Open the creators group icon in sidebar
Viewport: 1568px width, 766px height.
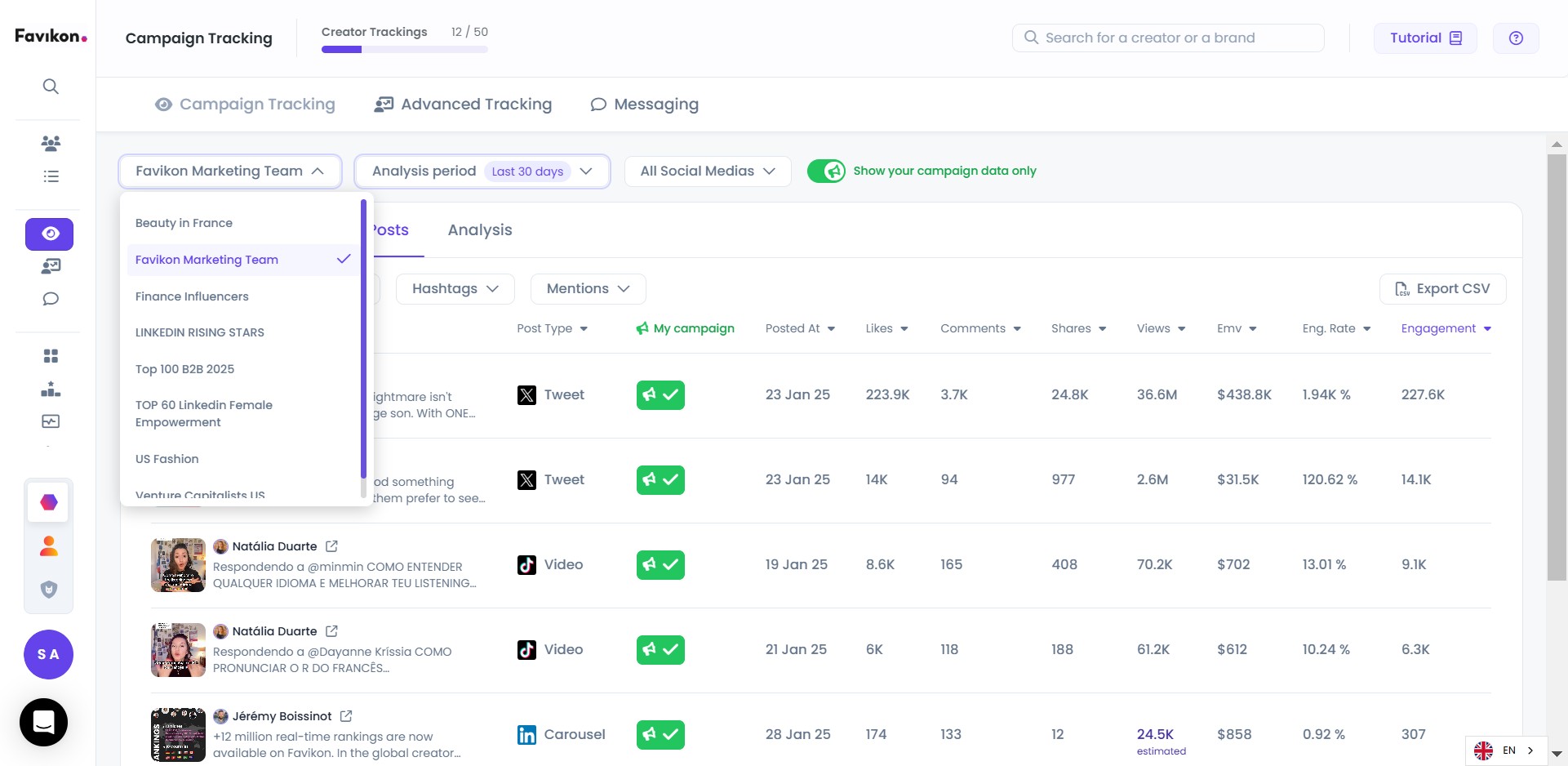coord(51,144)
